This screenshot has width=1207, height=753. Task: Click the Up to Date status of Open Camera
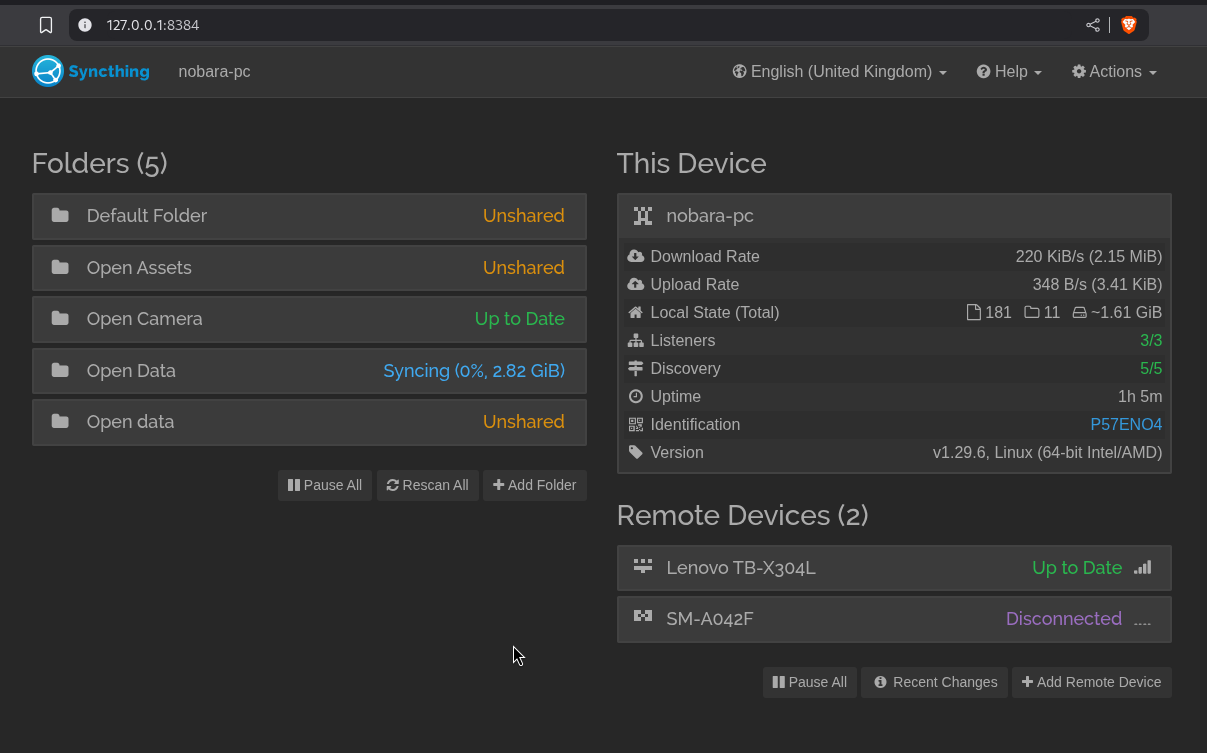tap(520, 318)
